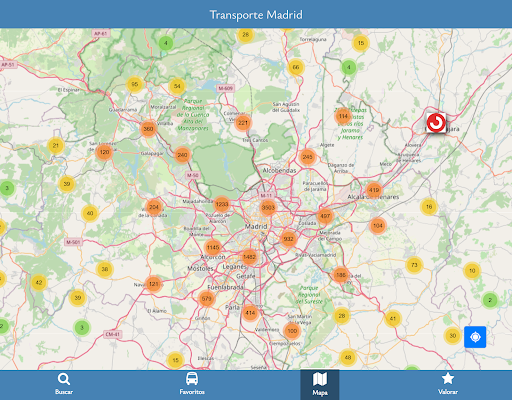Open the Valorar star tab

(448, 384)
